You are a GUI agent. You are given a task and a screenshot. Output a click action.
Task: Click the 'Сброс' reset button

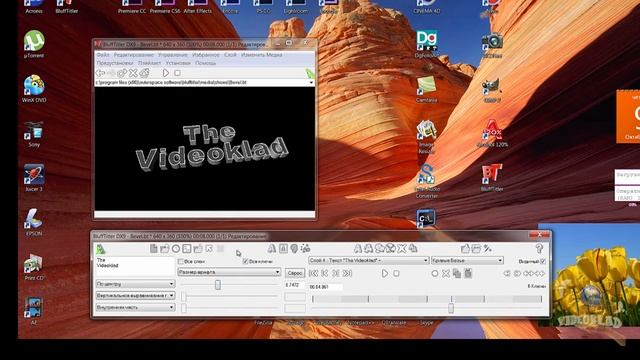click(294, 273)
